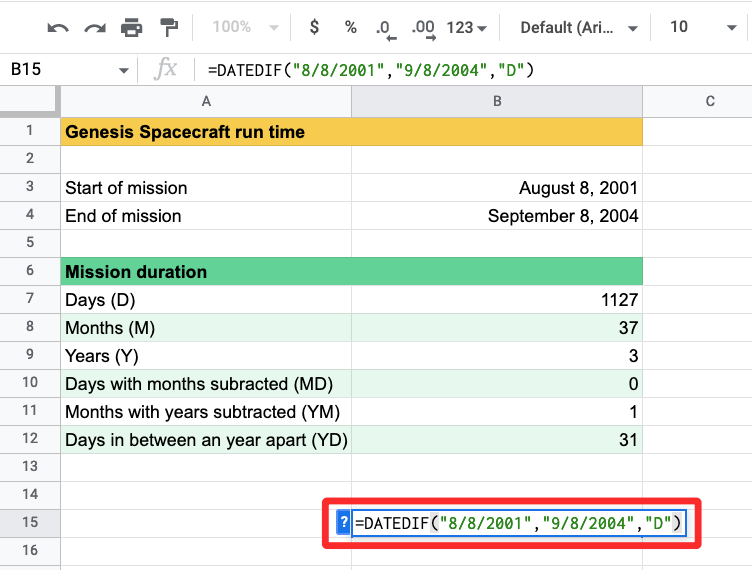752x570 pixels.
Task: Click the blue formula help question mark
Action: click(344, 522)
